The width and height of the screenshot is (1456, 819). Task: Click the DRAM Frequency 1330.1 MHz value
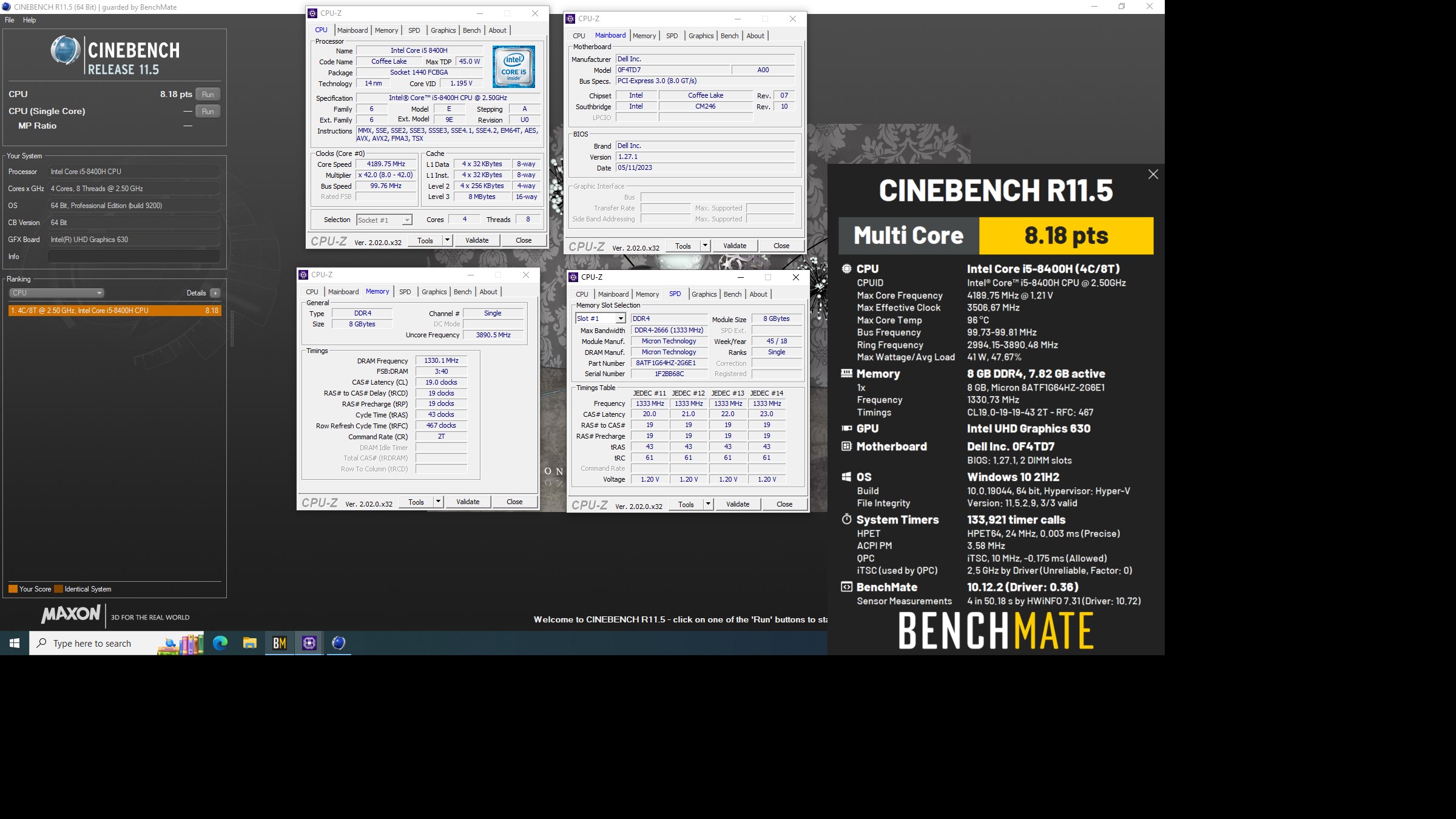click(x=441, y=361)
